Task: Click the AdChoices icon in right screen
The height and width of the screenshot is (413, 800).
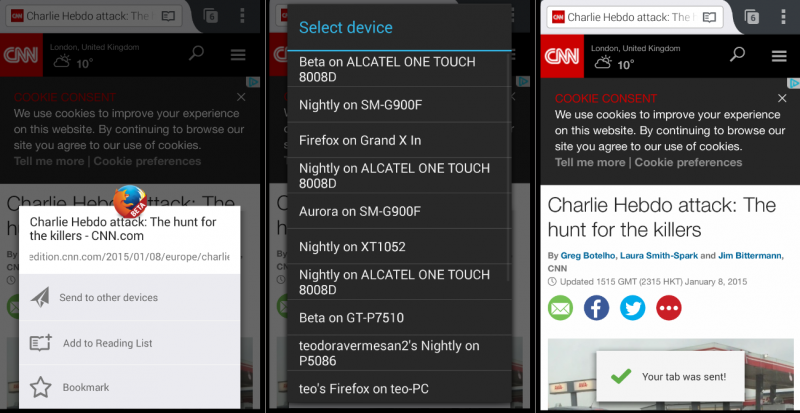Action: click(794, 83)
